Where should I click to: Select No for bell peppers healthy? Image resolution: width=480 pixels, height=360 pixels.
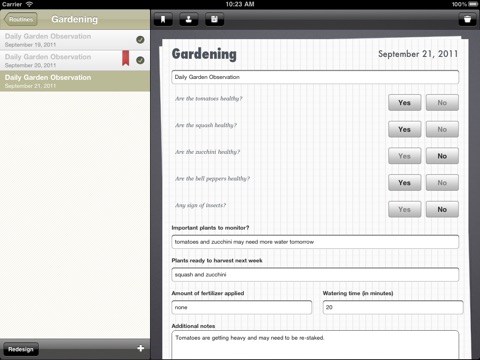click(x=442, y=183)
